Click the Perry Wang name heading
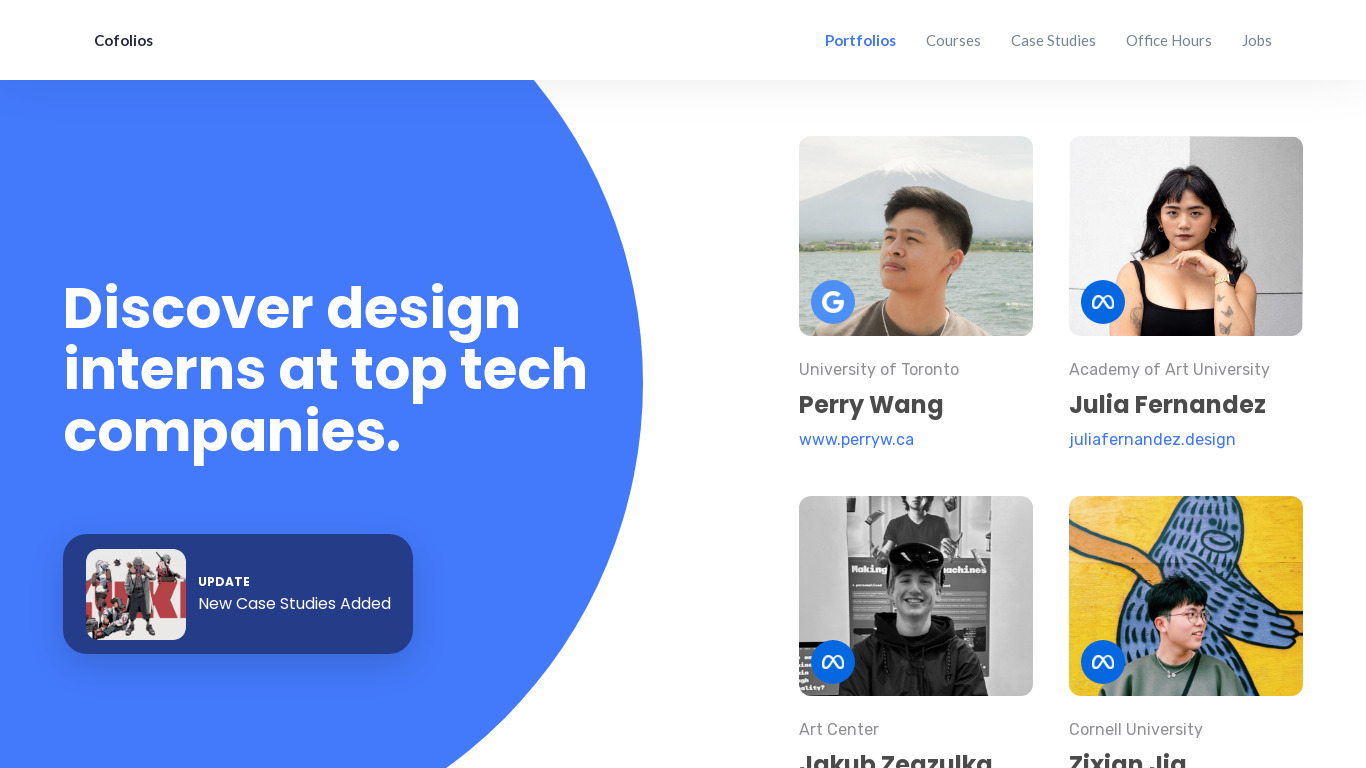 point(871,404)
